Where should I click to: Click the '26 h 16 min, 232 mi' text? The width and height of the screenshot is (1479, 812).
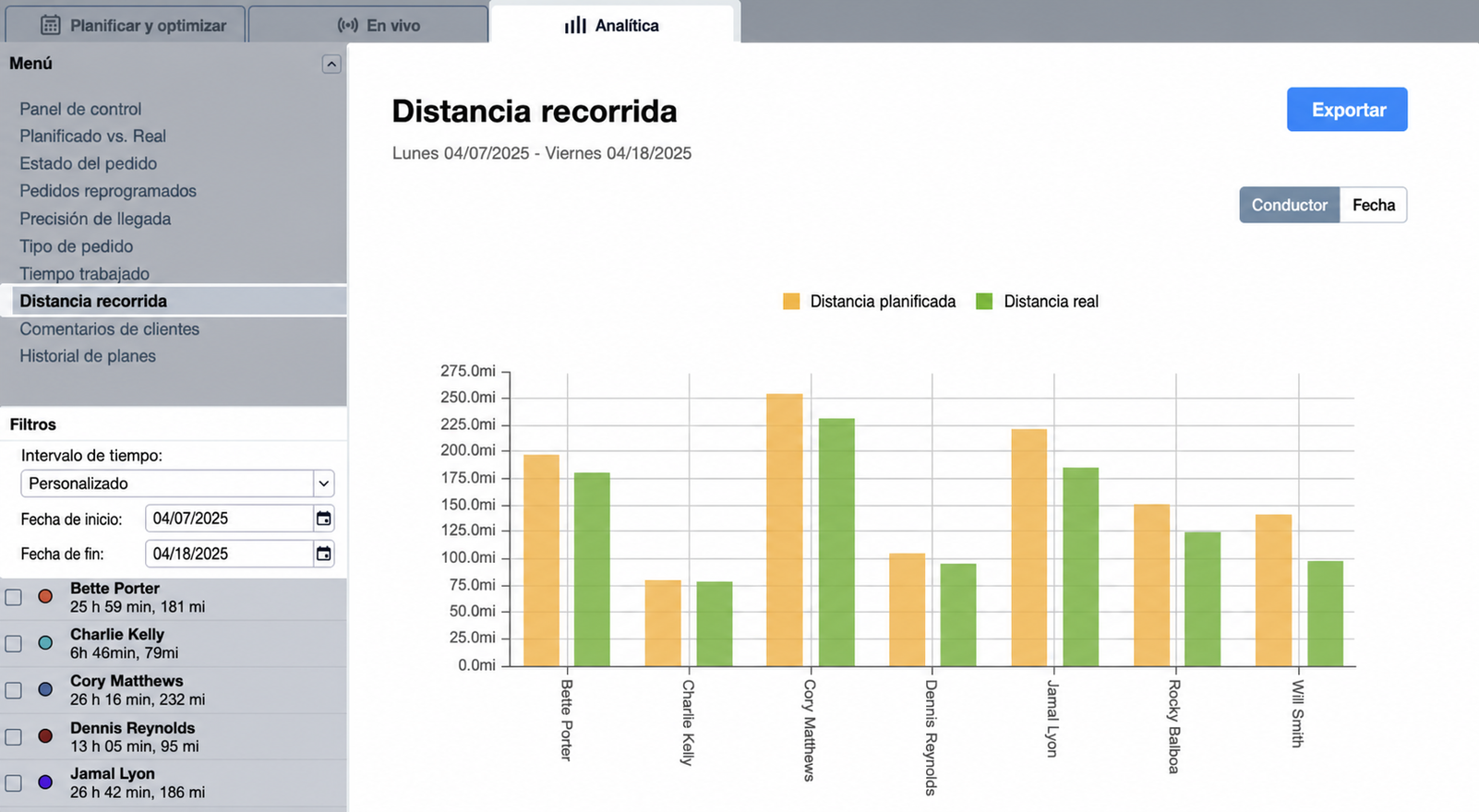138,699
